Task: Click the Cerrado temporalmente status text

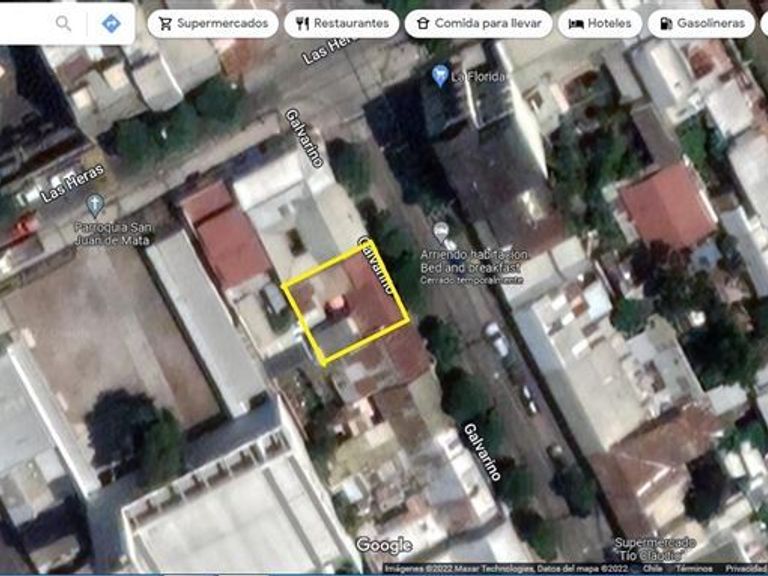Action: 472,280
